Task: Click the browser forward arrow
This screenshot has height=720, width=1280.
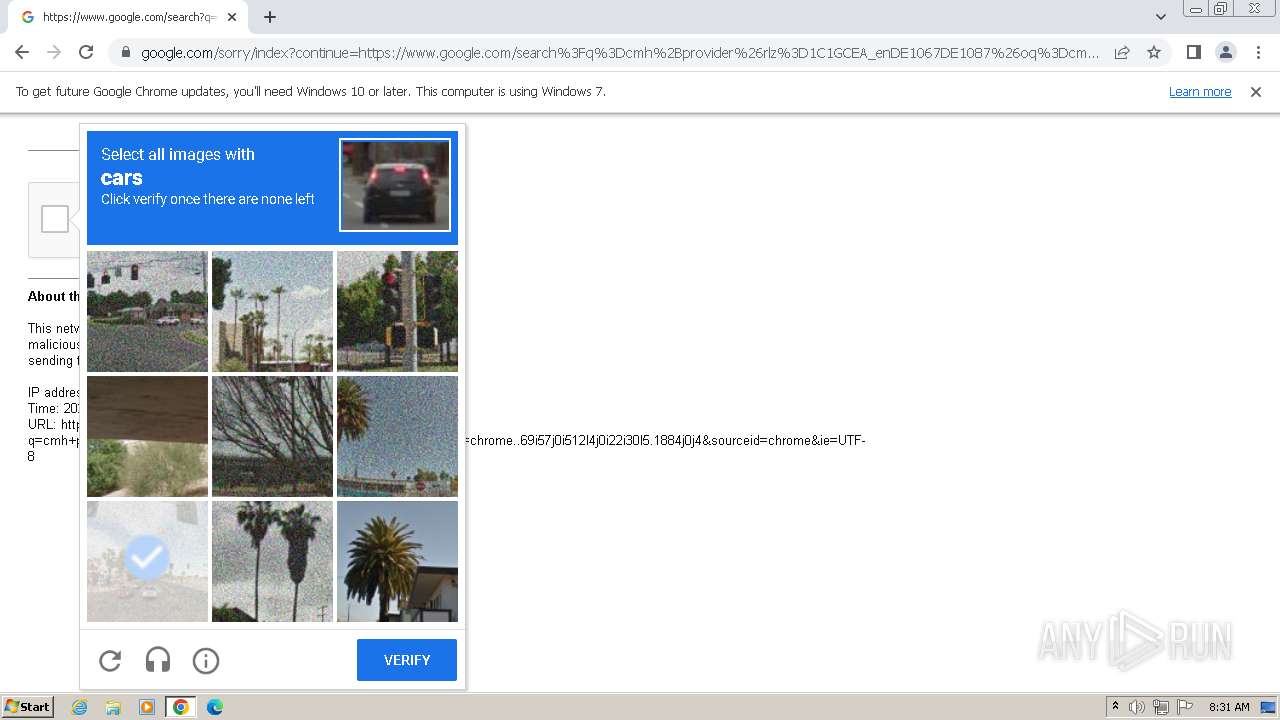Action: [x=54, y=52]
